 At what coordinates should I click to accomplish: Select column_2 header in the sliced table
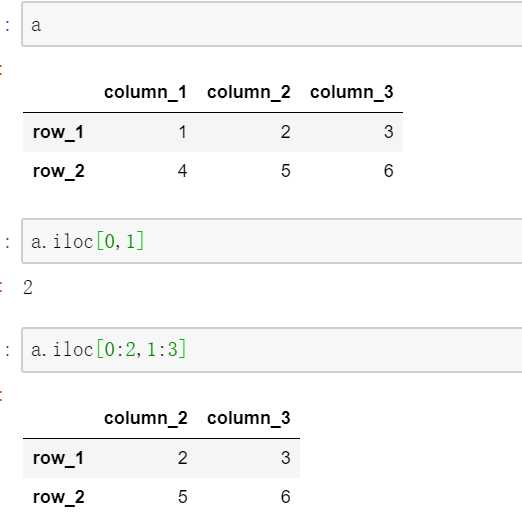pyautogui.click(x=145, y=418)
